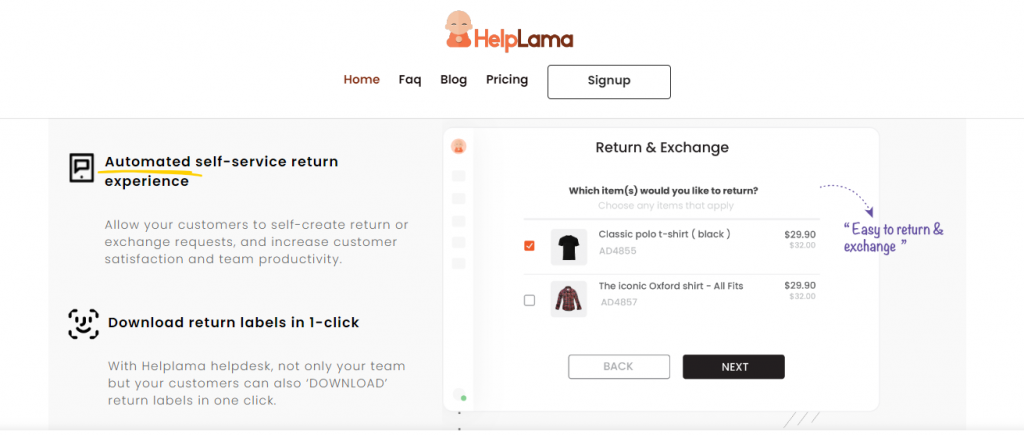This screenshot has height=435, width=1024.
Task: Uncheck the Classic polo t-shirt checkbox
Action: pos(530,246)
